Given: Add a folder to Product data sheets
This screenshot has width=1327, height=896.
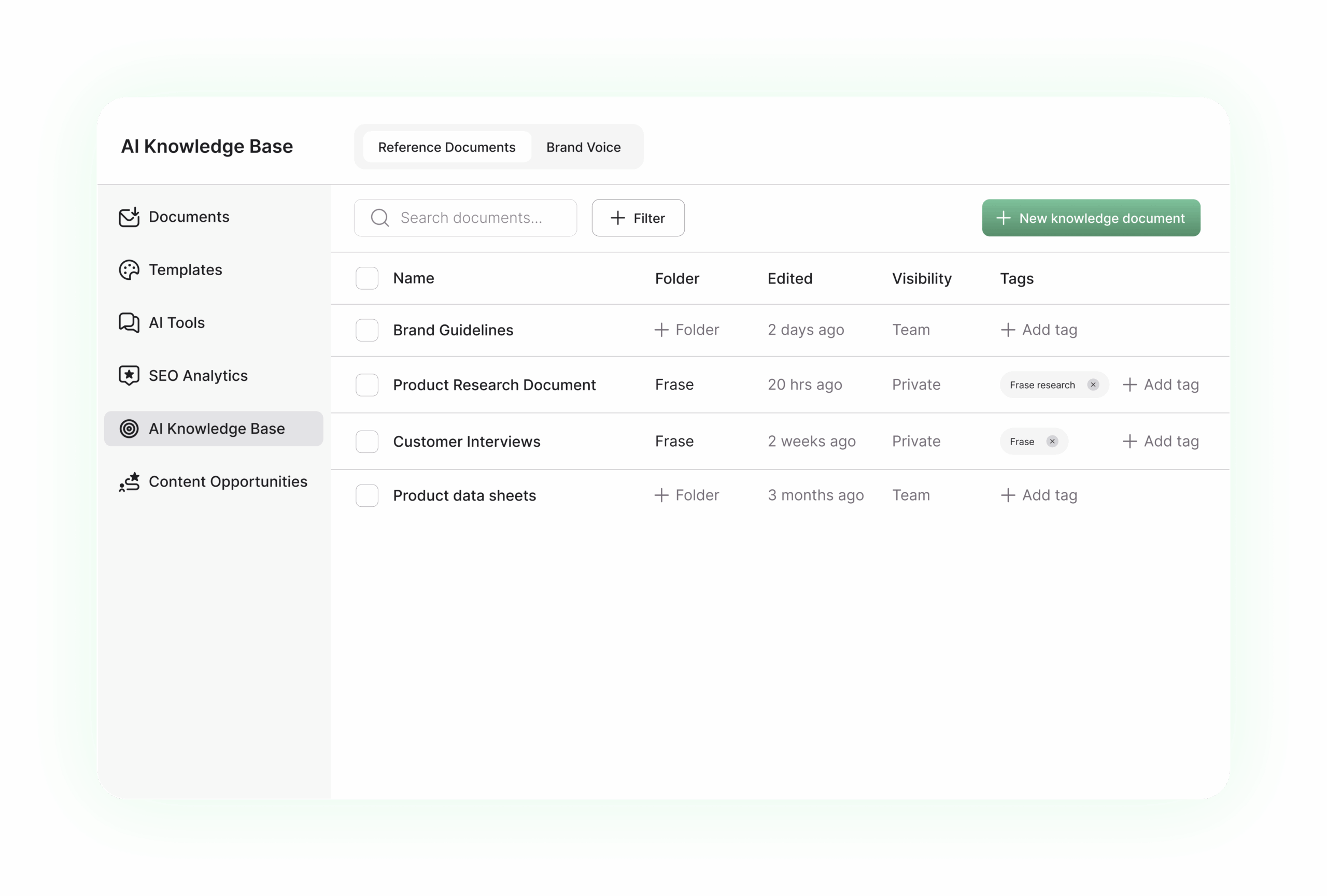Looking at the screenshot, I should click(x=686, y=495).
